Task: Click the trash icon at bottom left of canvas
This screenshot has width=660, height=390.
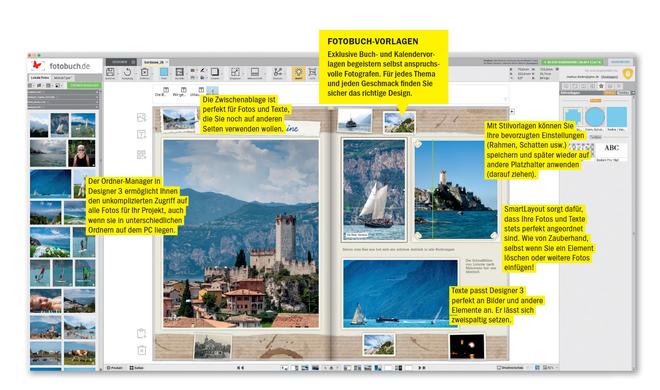Action: tap(142, 350)
